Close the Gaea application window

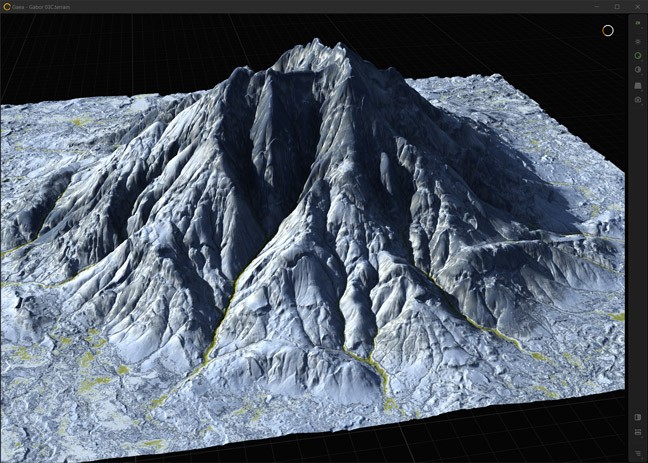[637, 6]
